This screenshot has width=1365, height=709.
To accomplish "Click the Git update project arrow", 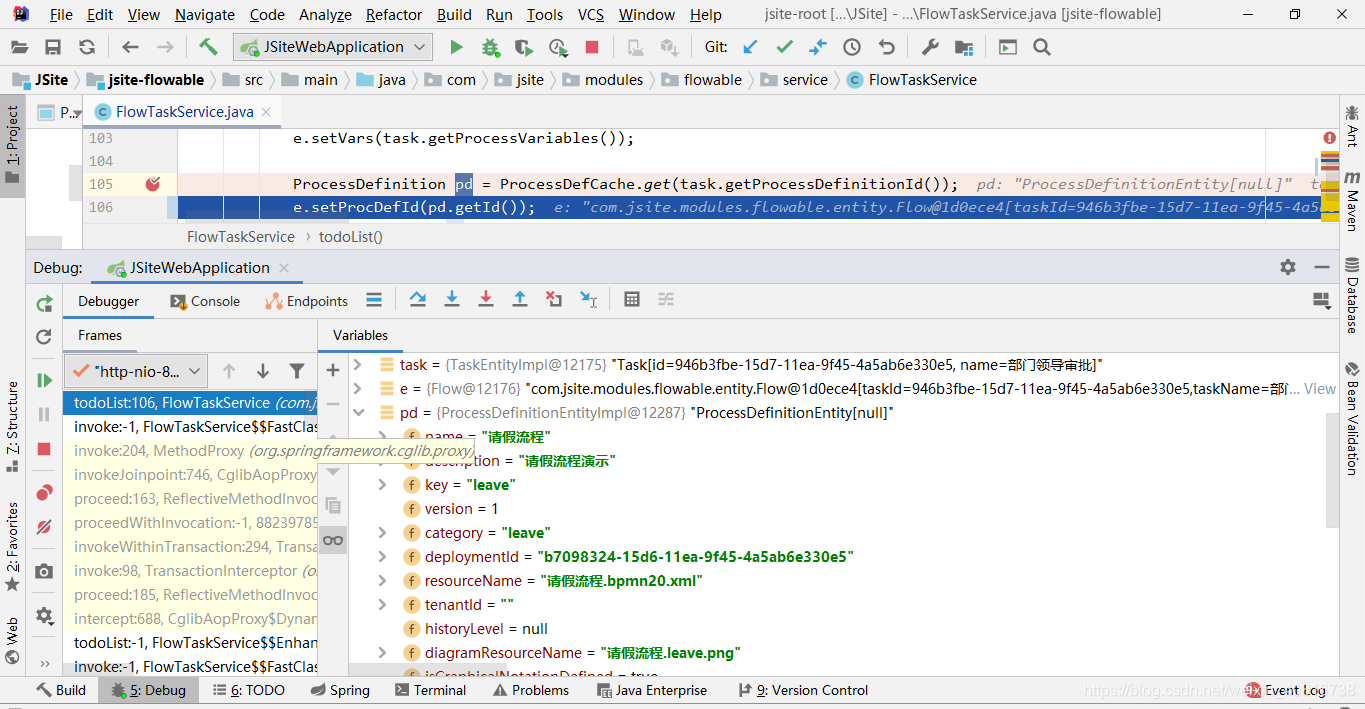I will tap(750, 47).
